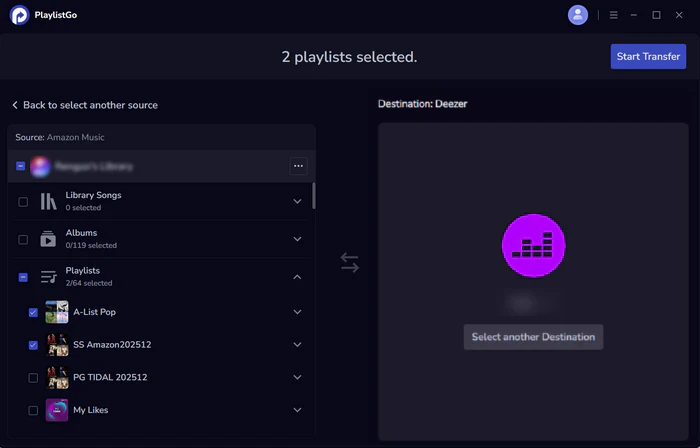Collapse the Playlists section
Screen dimensions: 700x448
pyautogui.click(x=297, y=277)
